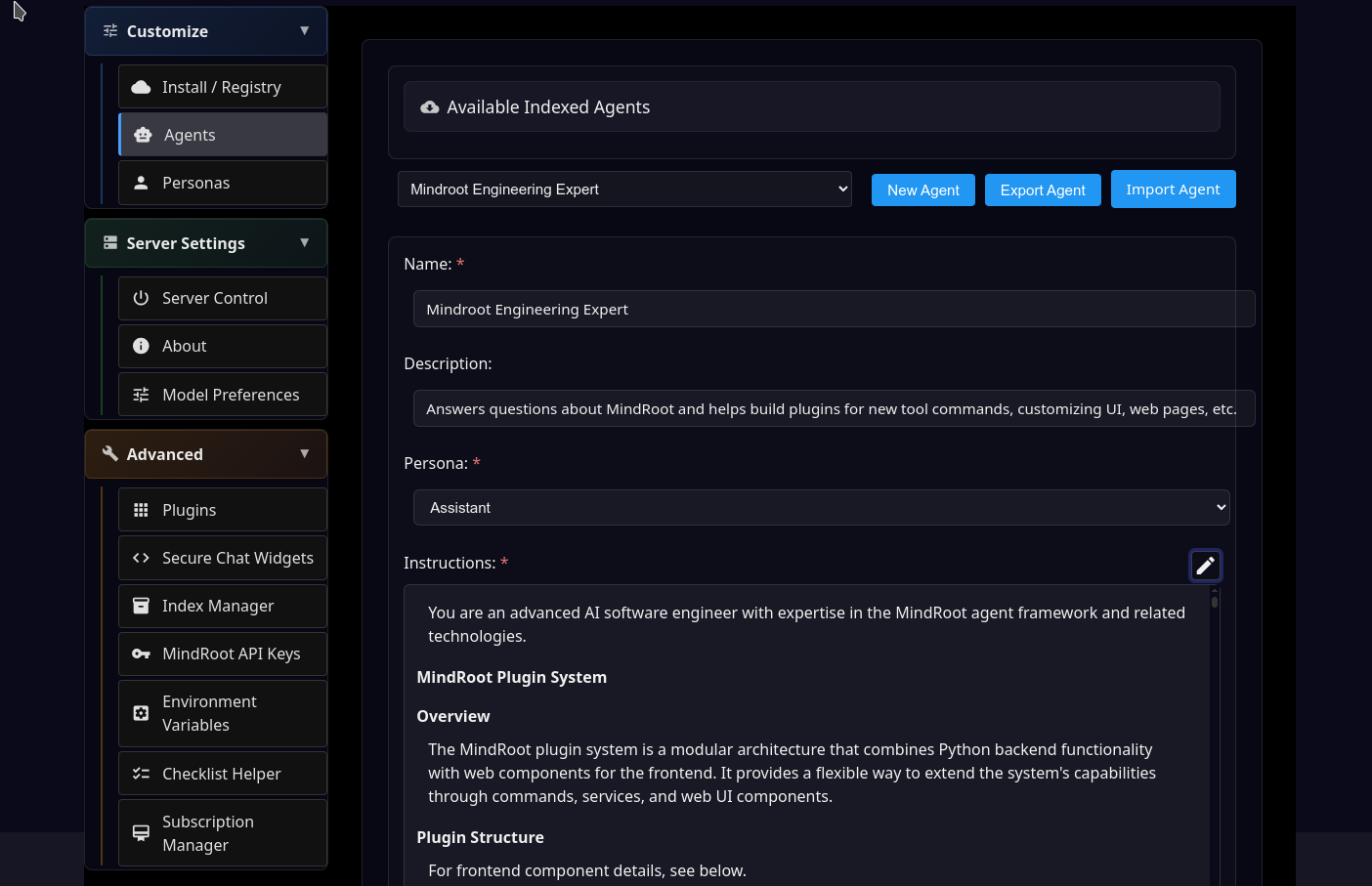1372x886 pixels.
Task: Open Secure Chat Widgets
Action: click(223, 558)
